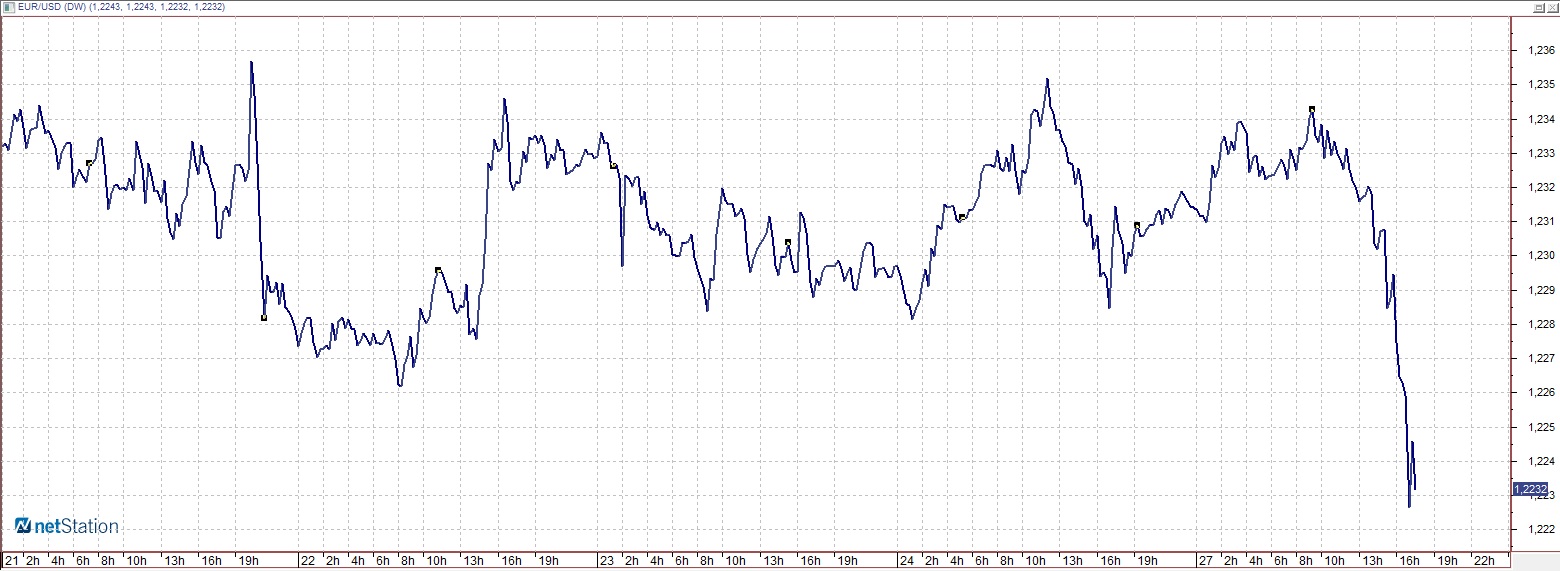
Task: Click the chart window icon beside EUR/USD title
Action: point(9,7)
